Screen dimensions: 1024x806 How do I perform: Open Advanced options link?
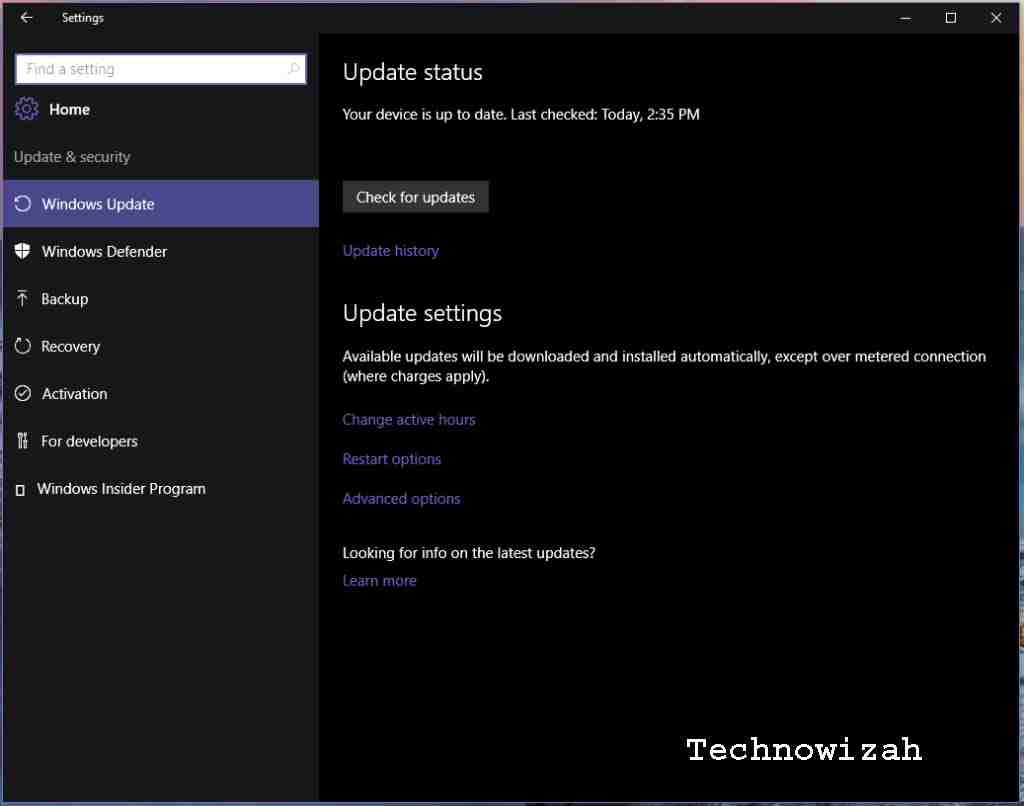(x=401, y=499)
